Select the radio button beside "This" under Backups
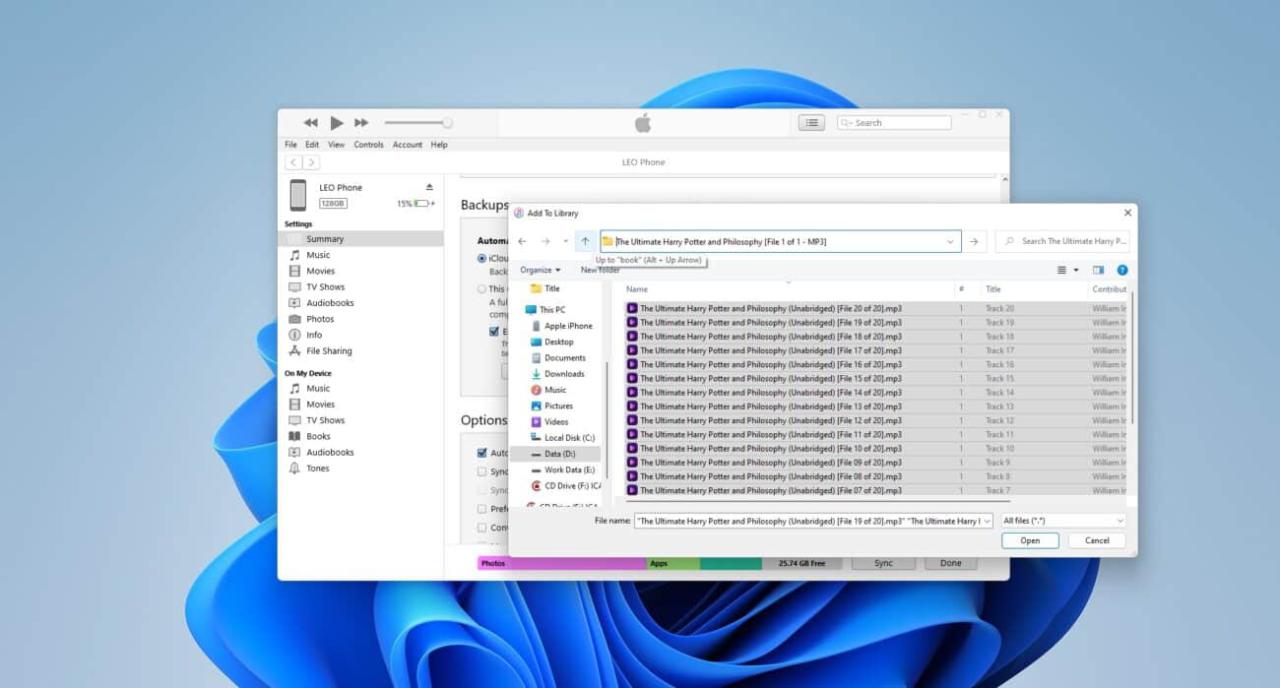This screenshot has height=688, width=1280. pos(482,289)
